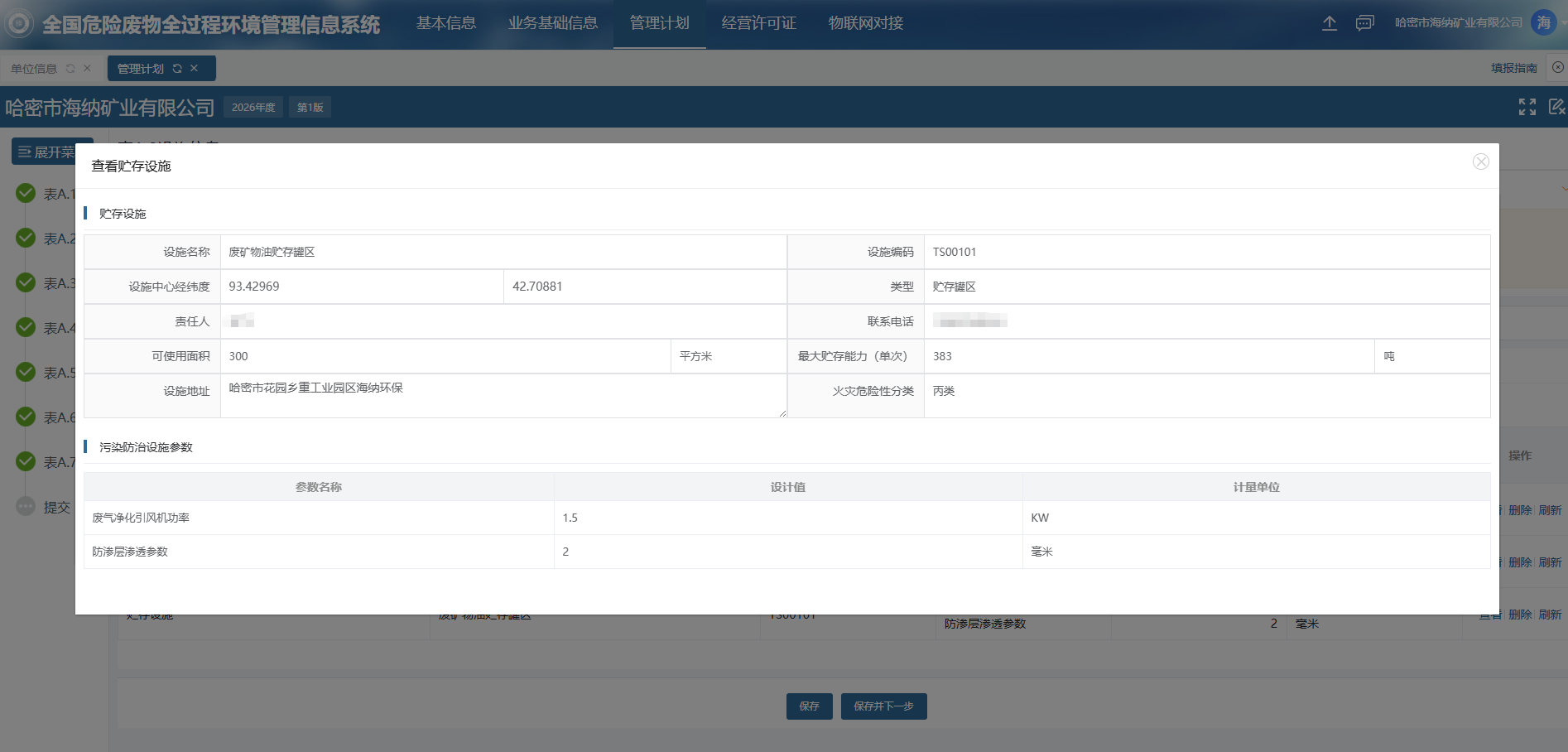Expand the 展开菜单 sidebar menu
This screenshot has height=752, width=1568.
click(46, 152)
